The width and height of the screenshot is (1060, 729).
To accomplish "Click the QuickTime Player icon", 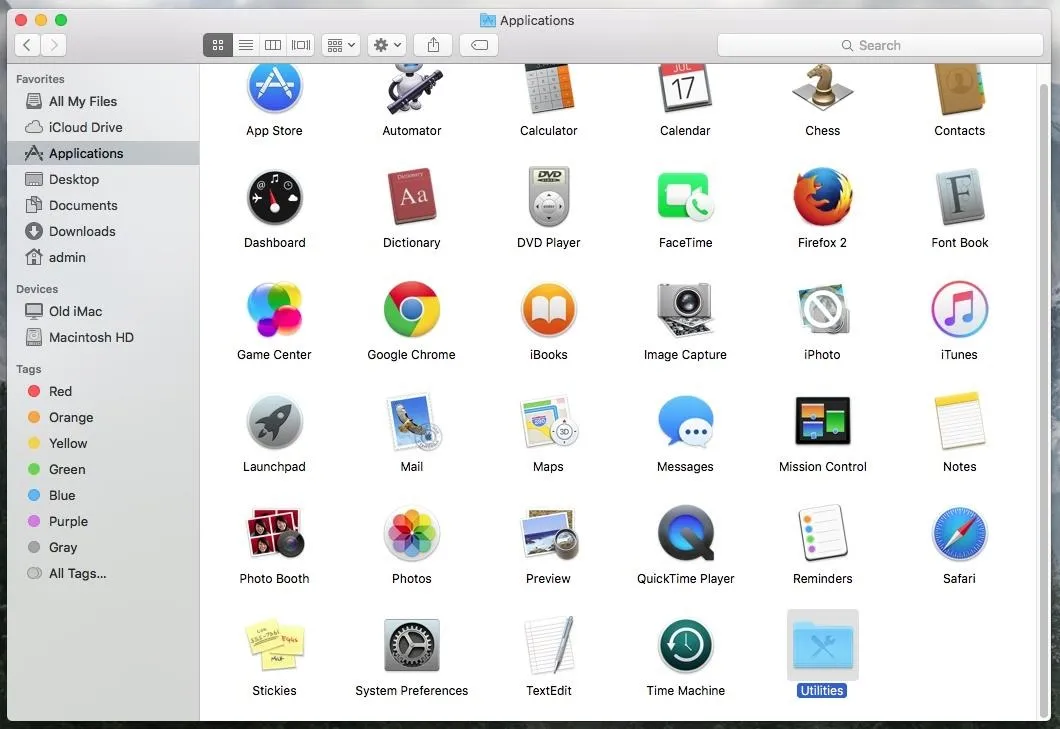I will click(x=685, y=534).
